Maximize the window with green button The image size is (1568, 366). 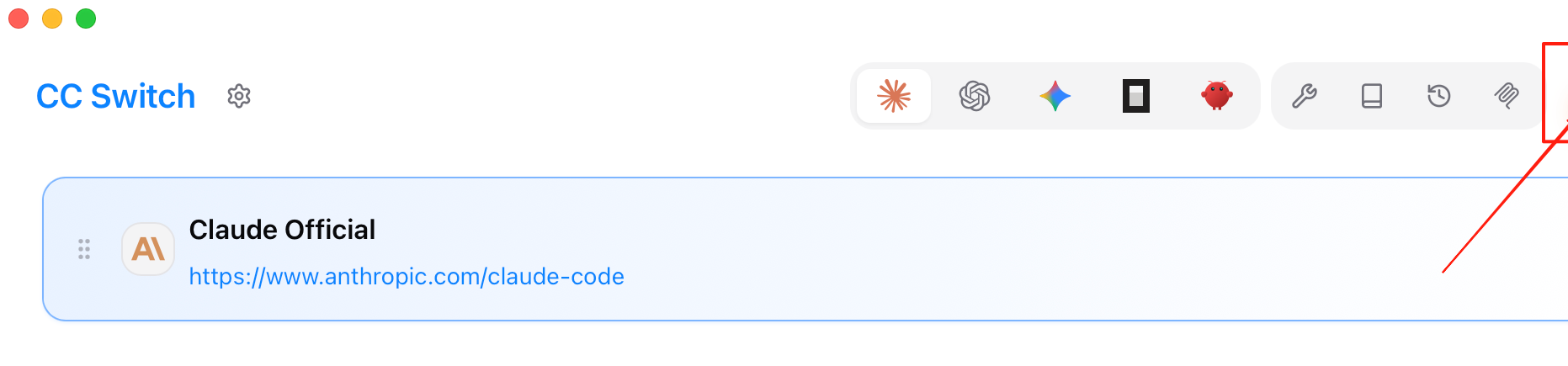(x=86, y=19)
